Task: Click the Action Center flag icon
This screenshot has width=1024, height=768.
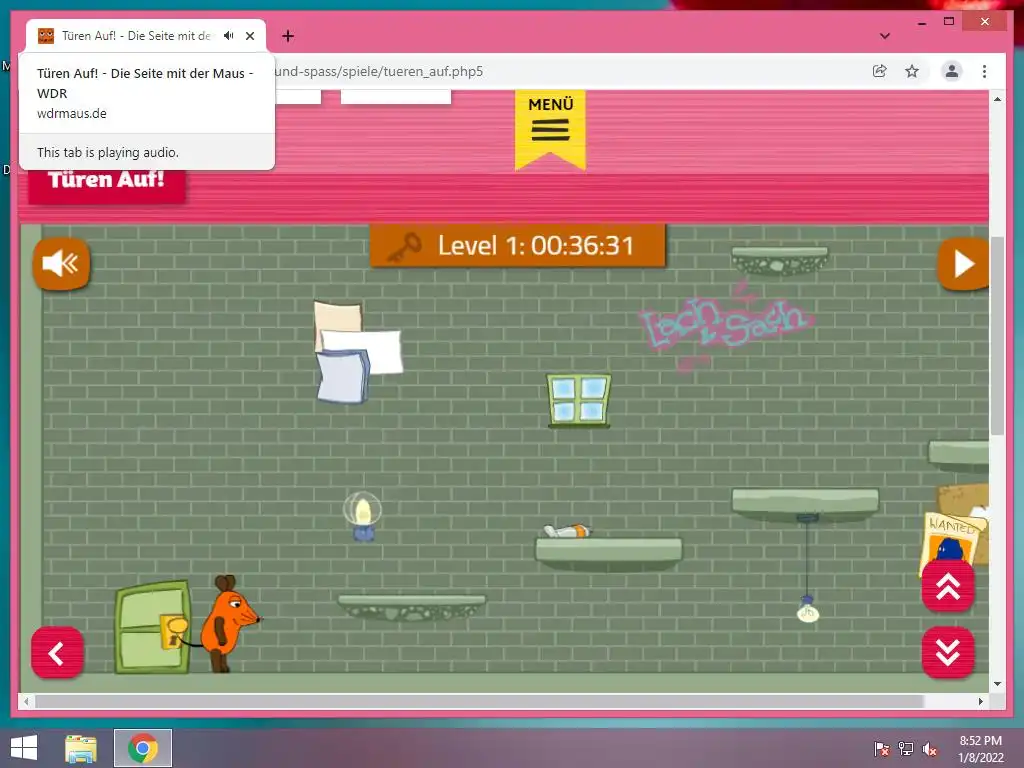Action: (882, 749)
